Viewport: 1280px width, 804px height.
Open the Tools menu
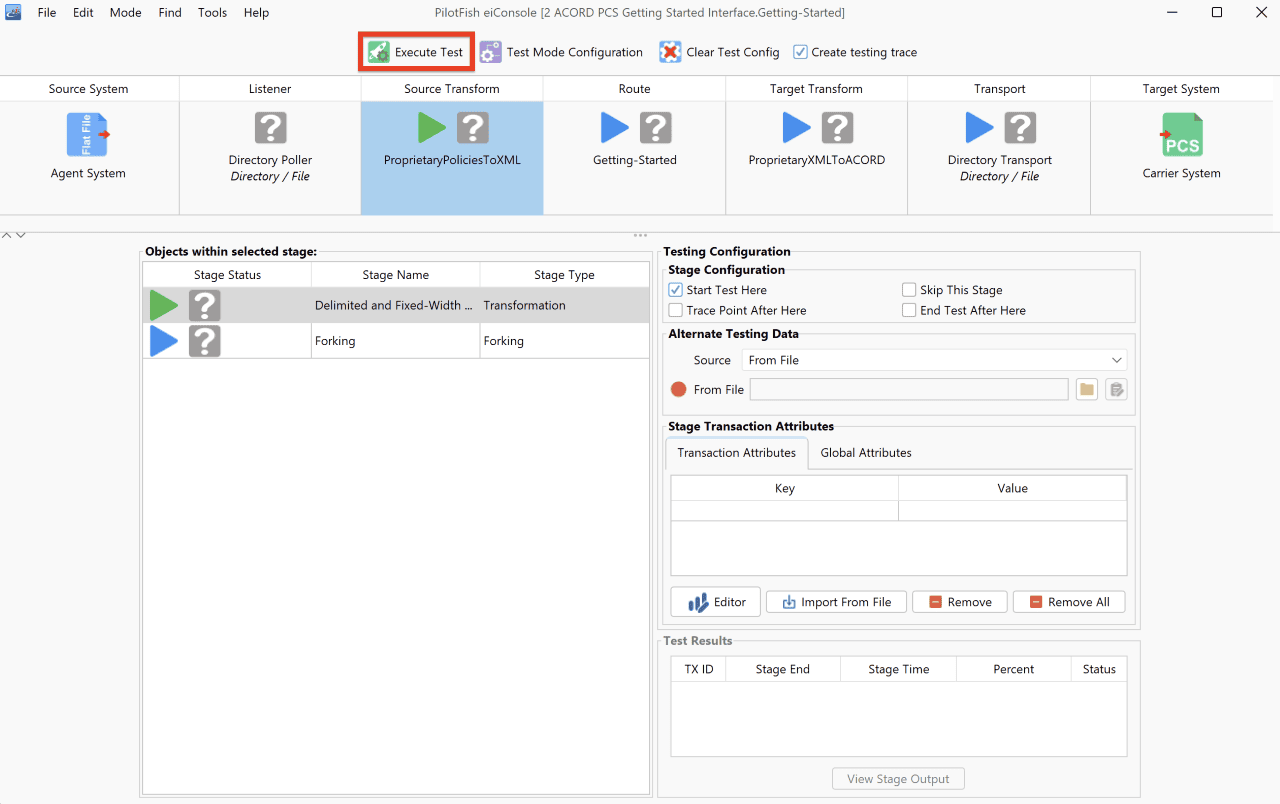click(x=212, y=13)
